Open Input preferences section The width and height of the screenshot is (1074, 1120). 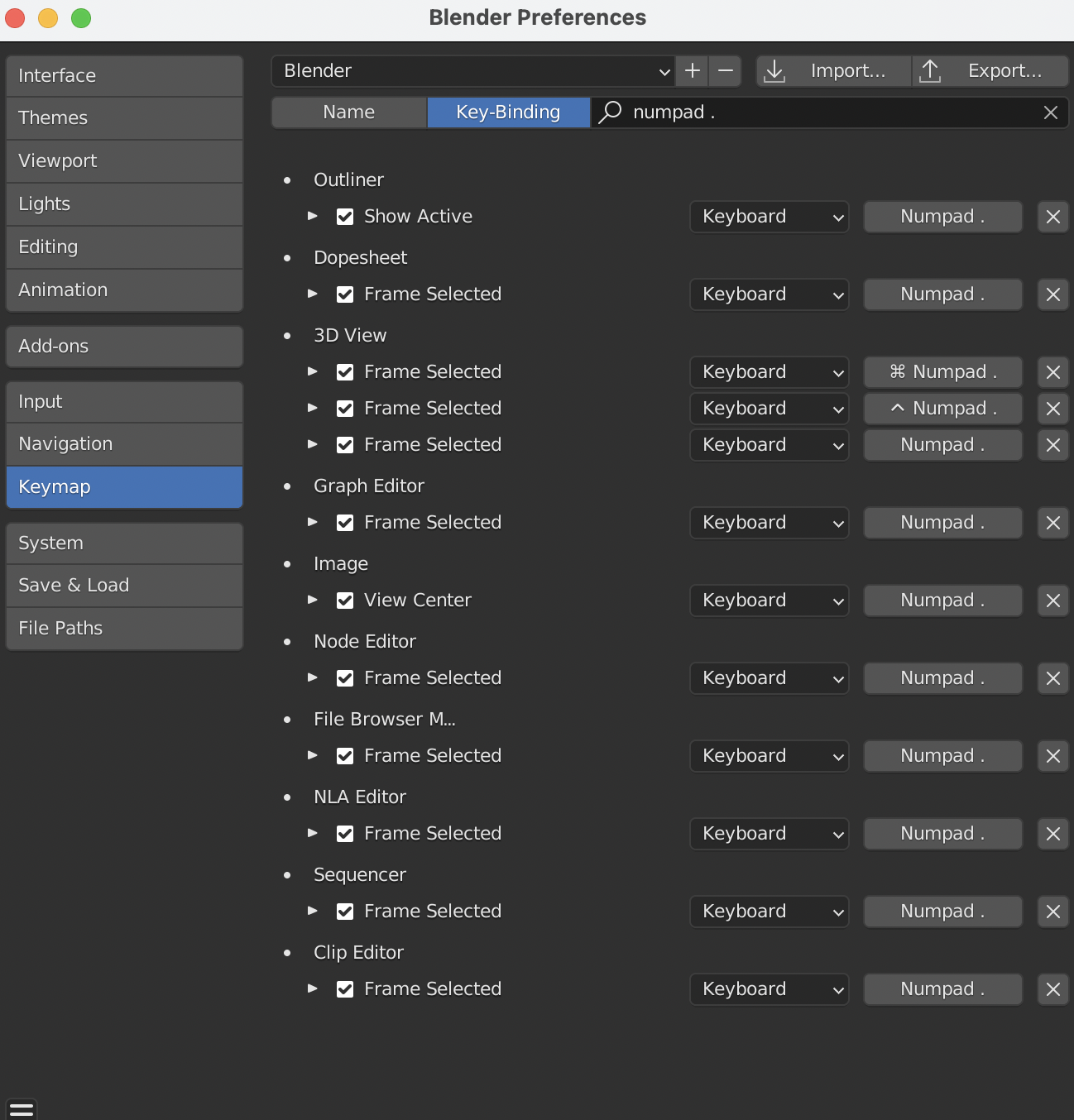[x=125, y=402]
